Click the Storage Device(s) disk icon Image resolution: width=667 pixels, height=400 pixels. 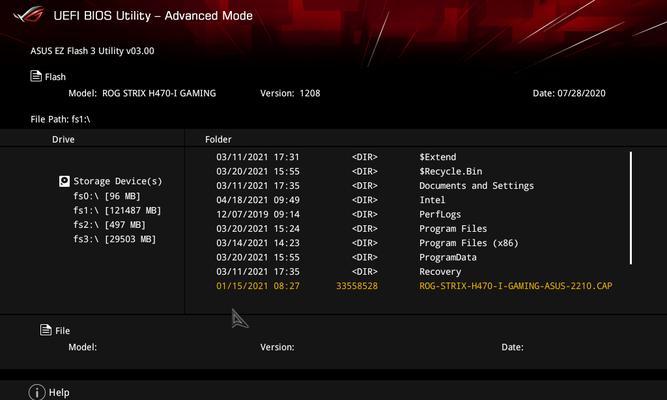click(x=64, y=181)
